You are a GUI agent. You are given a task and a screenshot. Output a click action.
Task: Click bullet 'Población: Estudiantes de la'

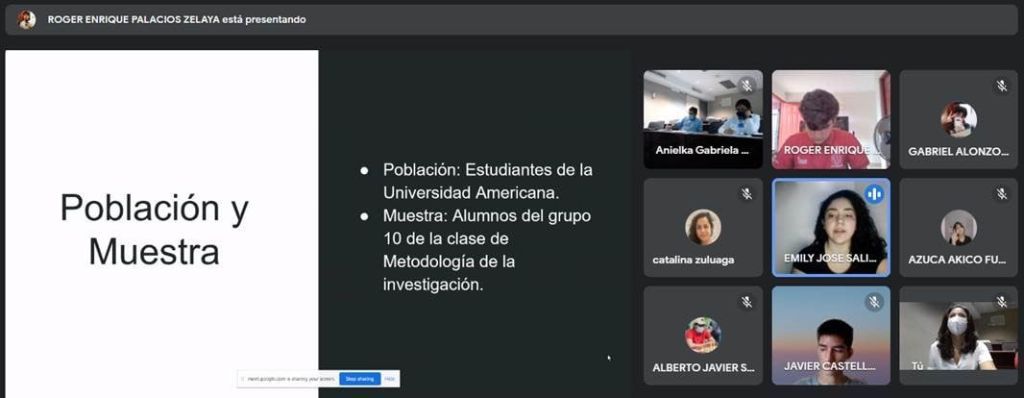tap(488, 170)
